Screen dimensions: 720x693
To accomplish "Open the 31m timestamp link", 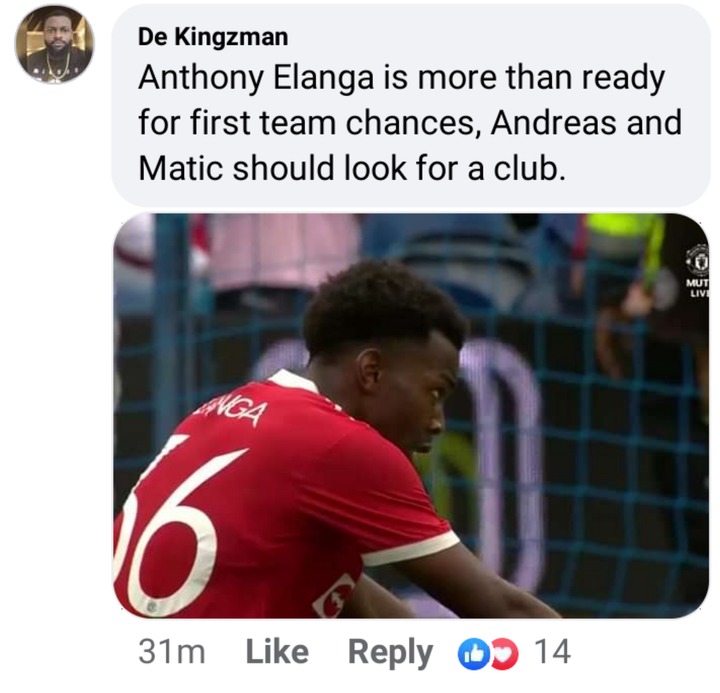I will (172, 652).
